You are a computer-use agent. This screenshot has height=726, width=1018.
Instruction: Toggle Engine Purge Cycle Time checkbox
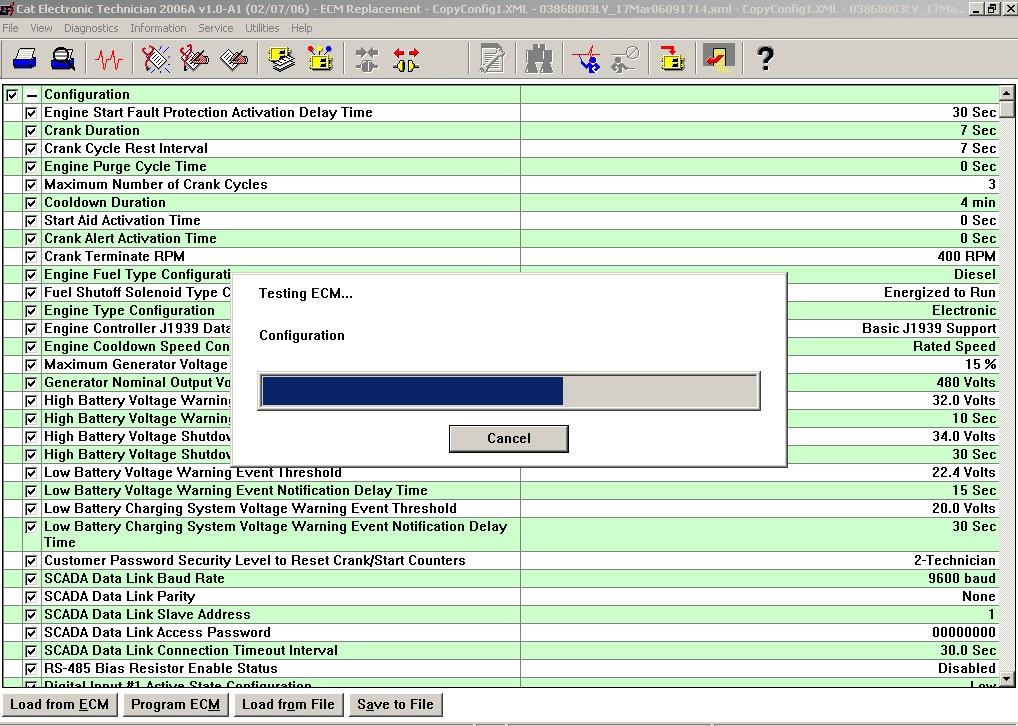pyautogui.click(x=31, y=167)
